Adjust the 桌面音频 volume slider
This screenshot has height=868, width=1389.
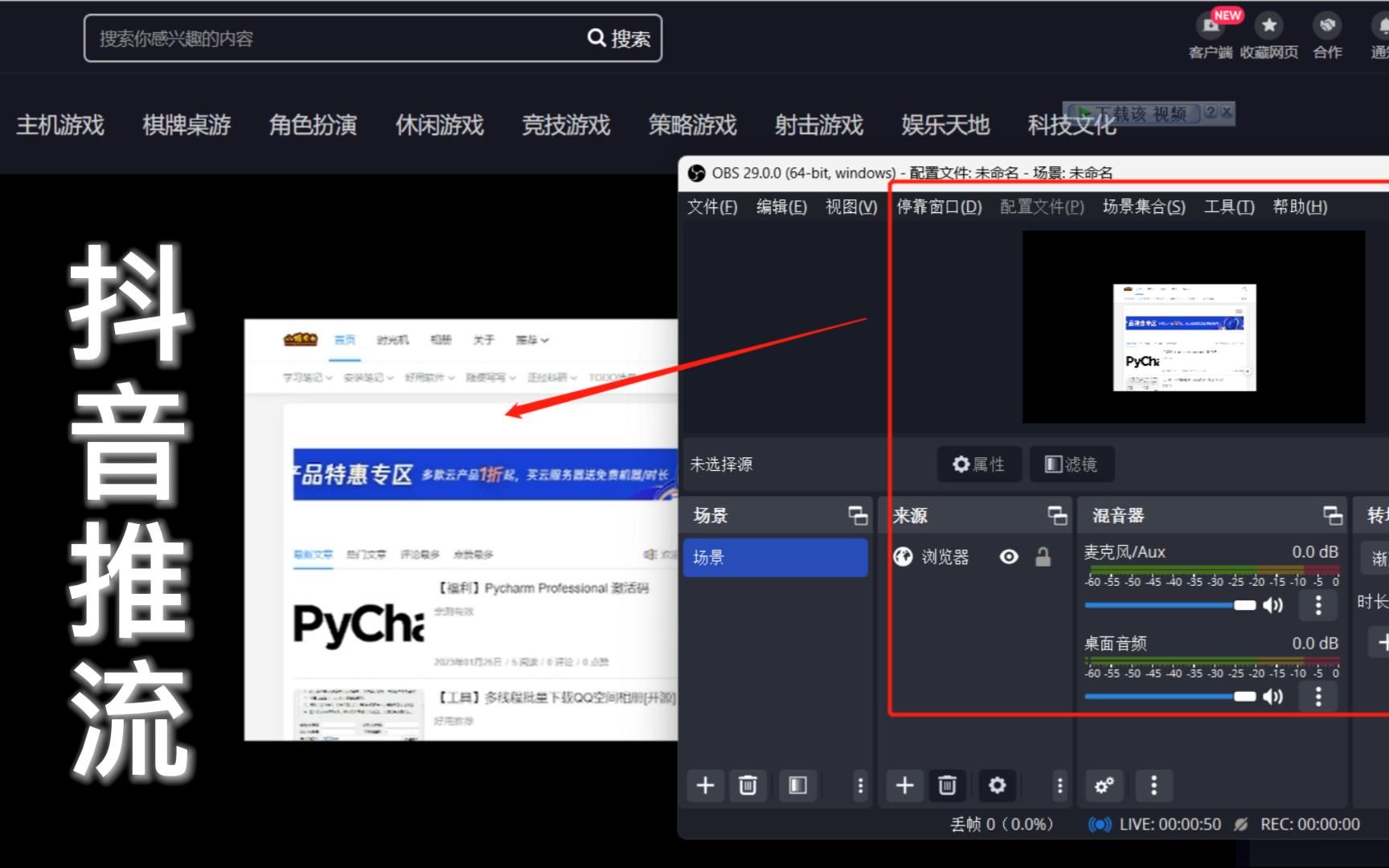[x=1170, y=696]
